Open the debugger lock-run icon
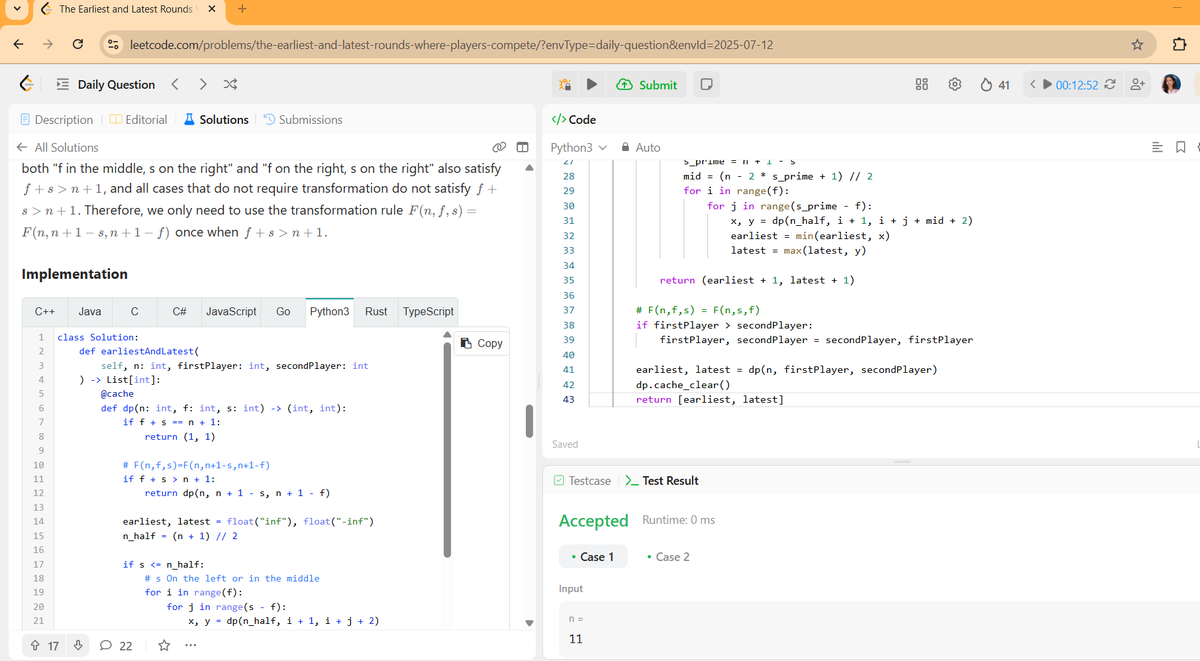The width and height of the screenshot is (1200, 661). 566,85
